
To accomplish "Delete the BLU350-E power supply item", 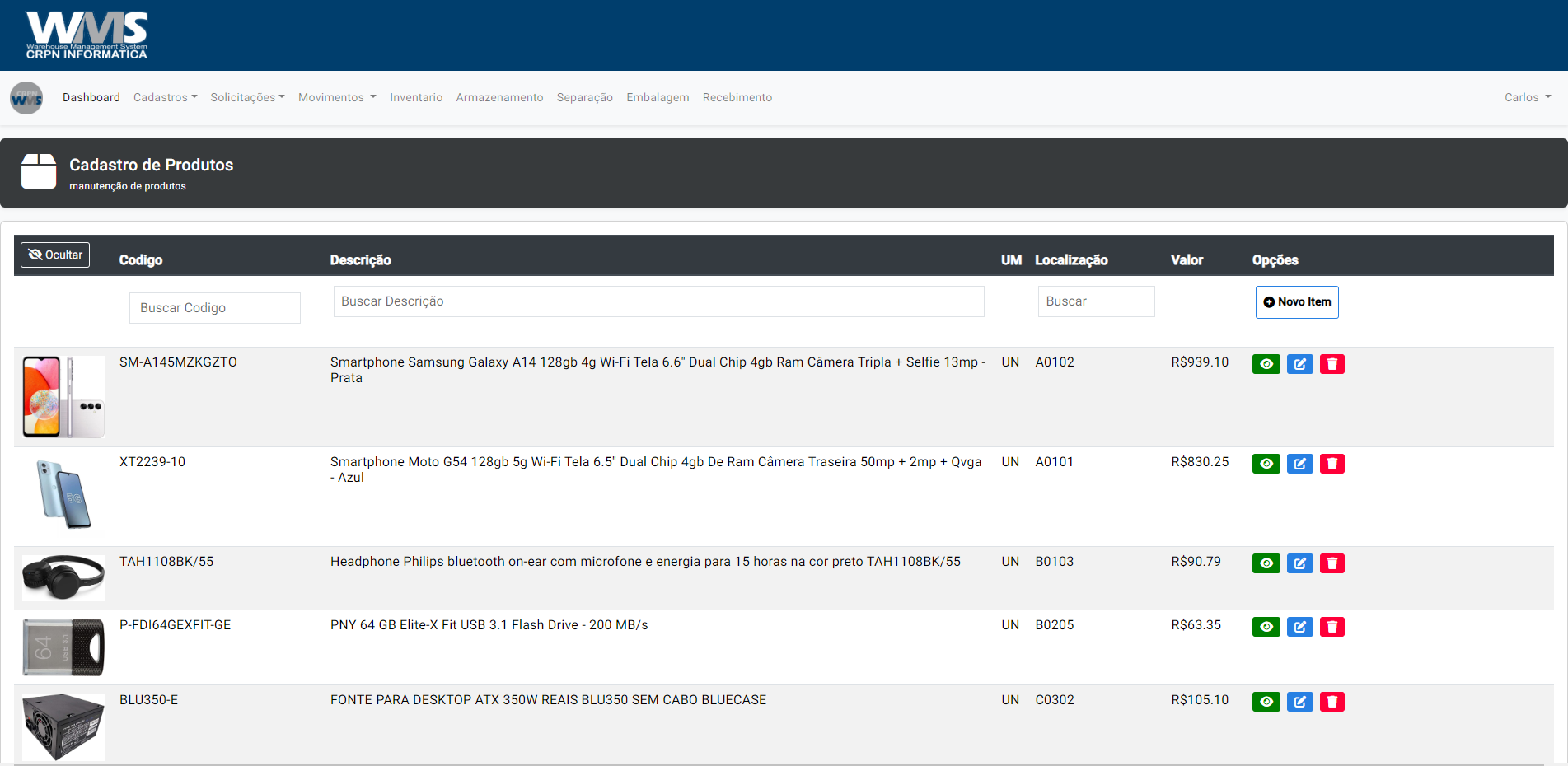I will click(x=1332, y=702).
